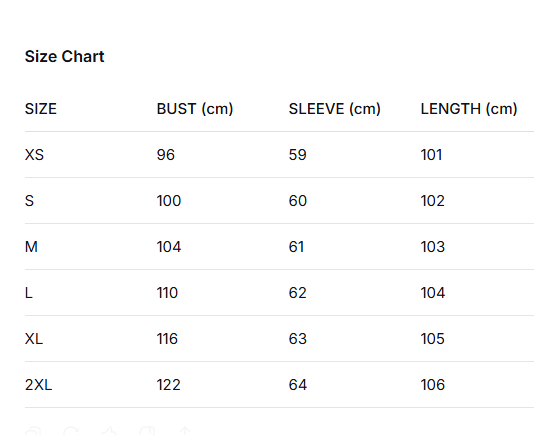The height and width of the screenshot is (435, 559).
Task: Click the LENGTH (cm) column header
Action: coord(469,109)
